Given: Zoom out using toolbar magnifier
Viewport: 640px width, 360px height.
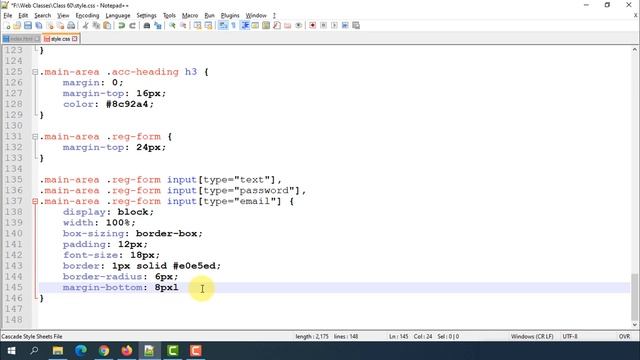Looking at the screenshot, I should 183,26.
